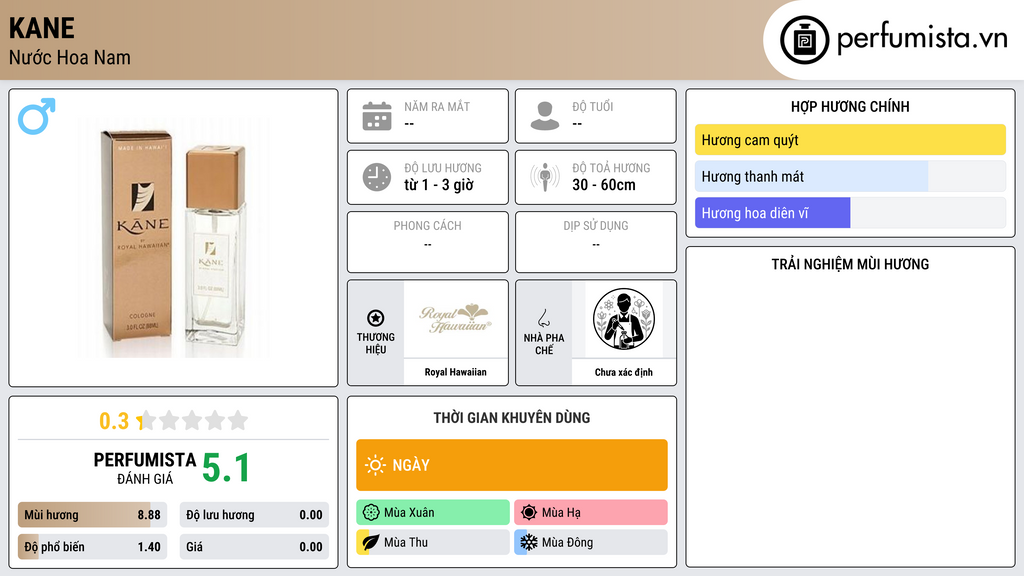
Task: Click the snowflake icon beside Mùa Đông
Action: point(529,542)
